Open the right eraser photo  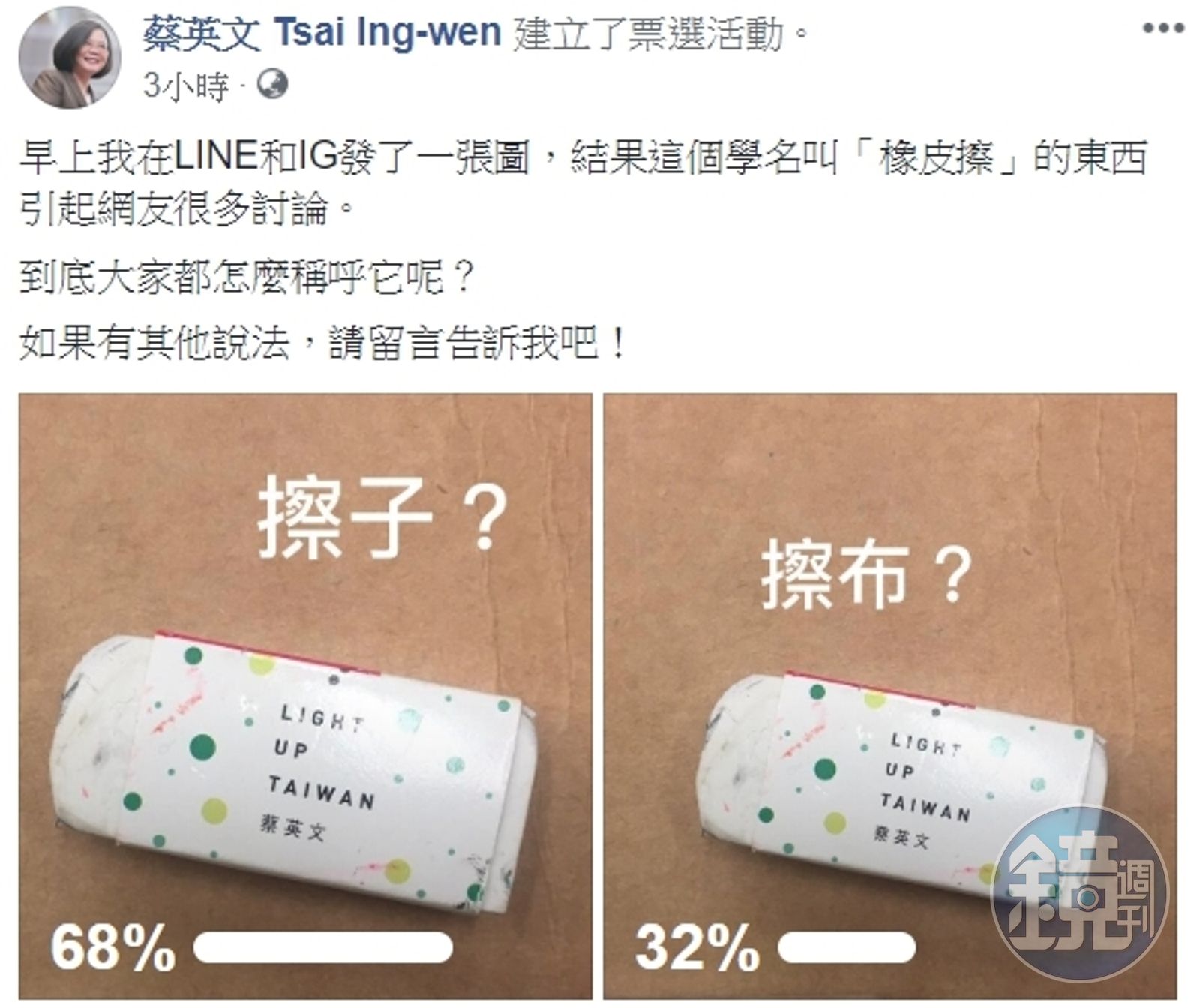890,696
